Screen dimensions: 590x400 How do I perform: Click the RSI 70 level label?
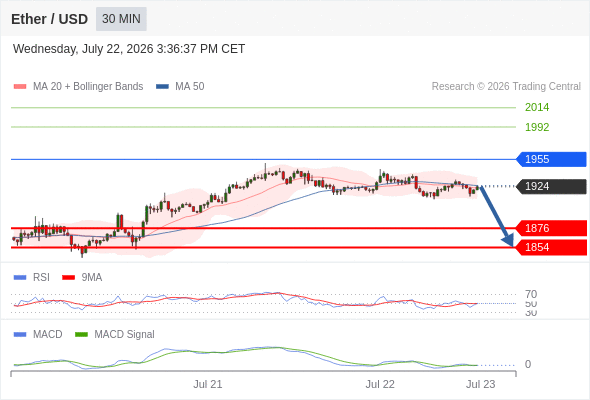point(531,294)
